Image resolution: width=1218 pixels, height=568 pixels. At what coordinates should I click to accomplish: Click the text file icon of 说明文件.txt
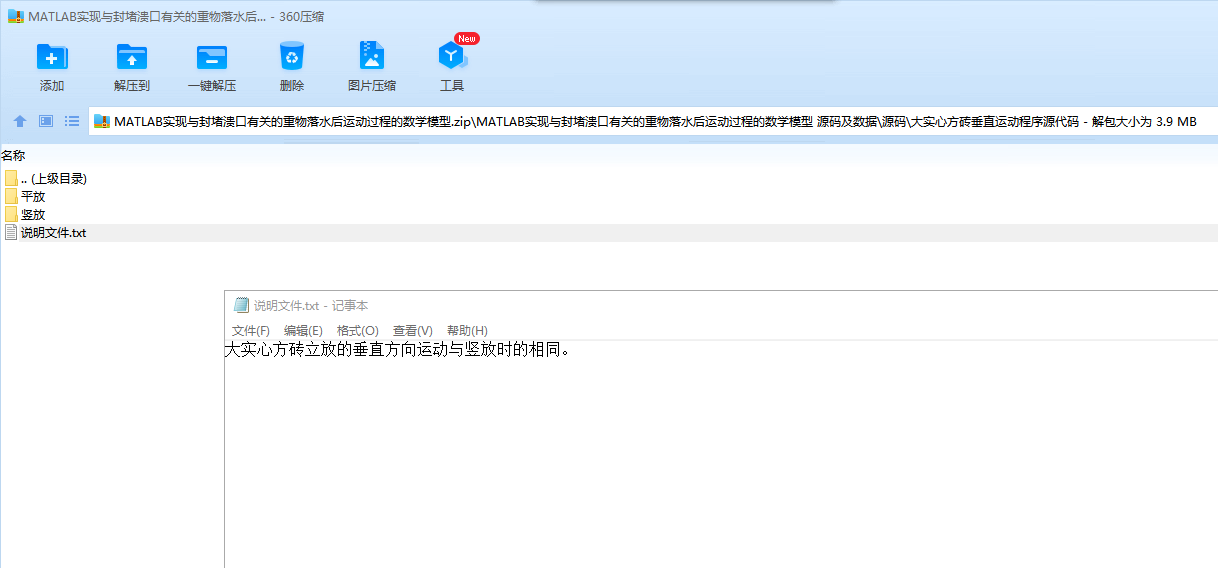point(11,232)
